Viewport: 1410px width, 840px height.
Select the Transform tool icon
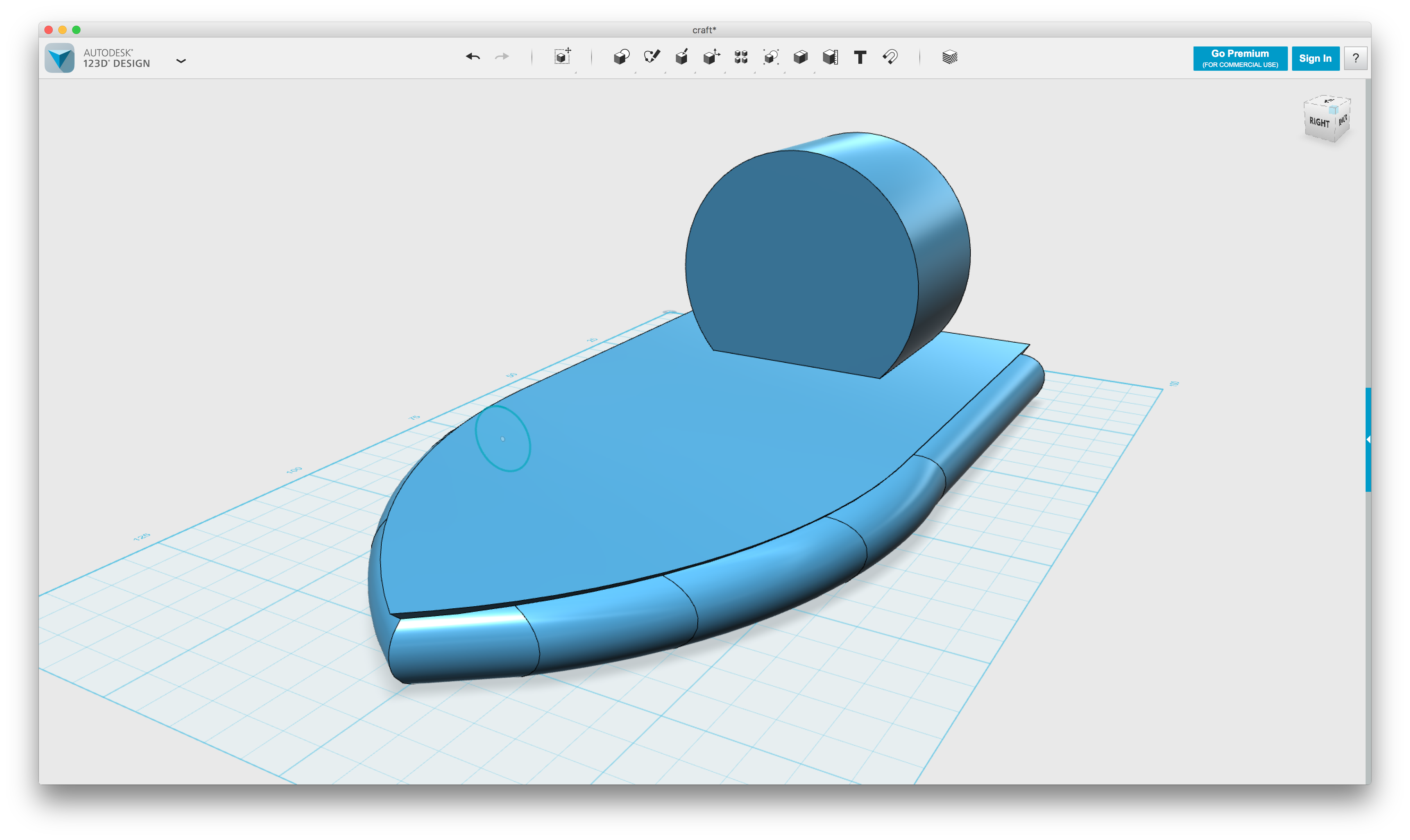point(562,57)
